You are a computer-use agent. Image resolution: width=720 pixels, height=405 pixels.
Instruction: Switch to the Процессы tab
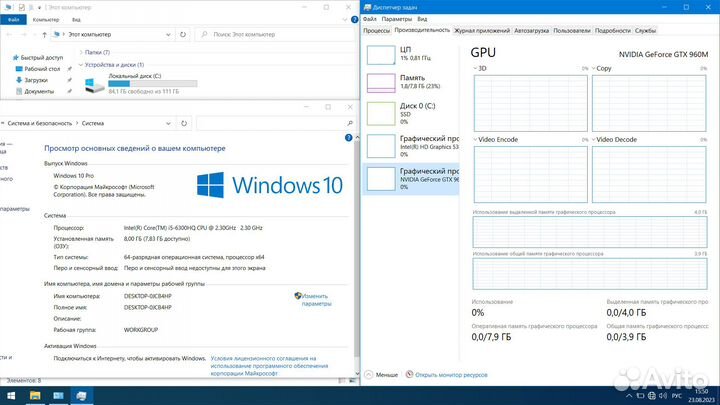pos(377,30)
